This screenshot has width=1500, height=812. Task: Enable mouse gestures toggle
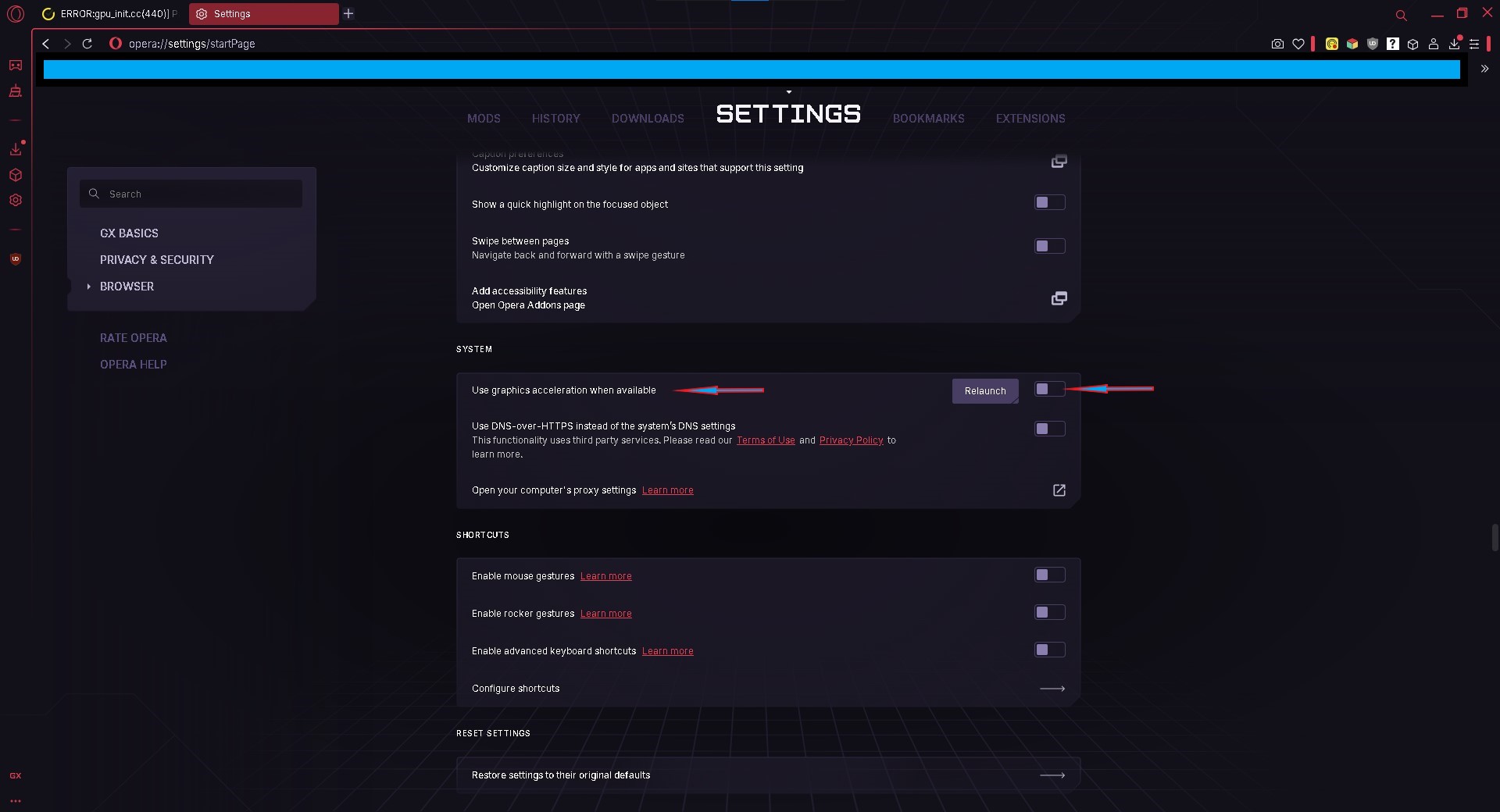point(1049,575)
